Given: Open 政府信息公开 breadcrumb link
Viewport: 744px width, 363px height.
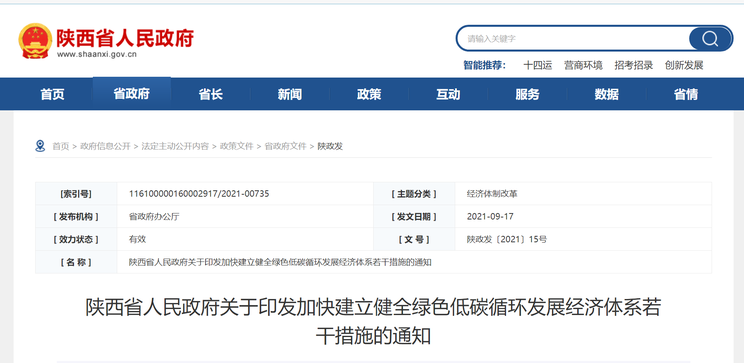Looking at the screenshot, I should pyautogui.click(x=105, y=146).
